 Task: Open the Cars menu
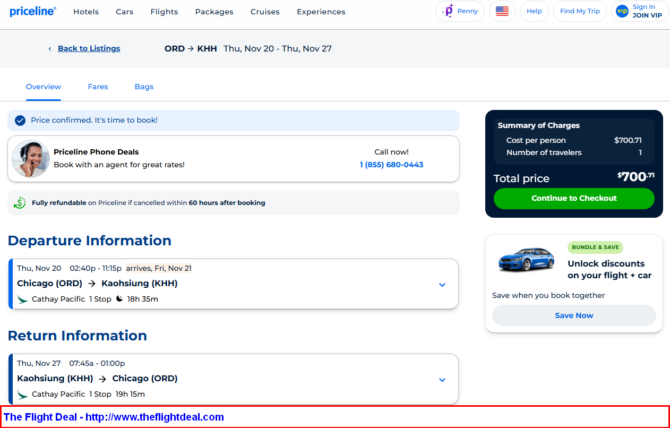(x=124, y=12)
